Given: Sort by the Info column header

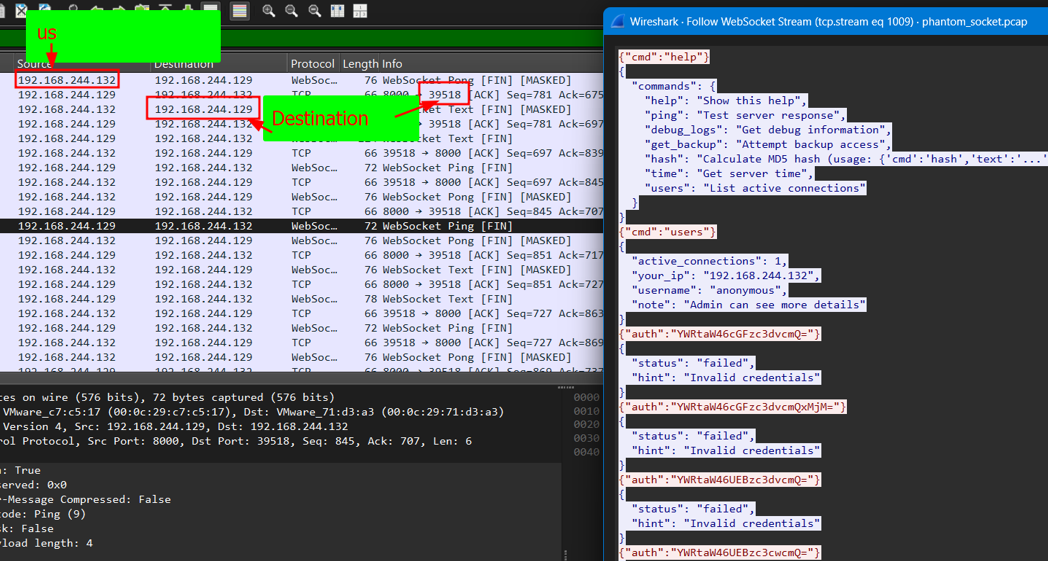Looking at the screenshot, I should (392, 64).
